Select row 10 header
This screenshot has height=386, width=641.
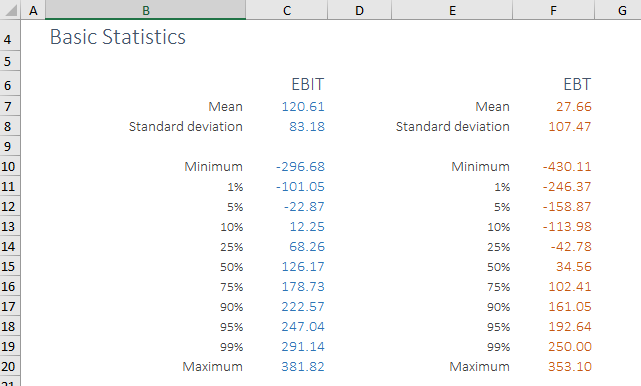point(10,166)
